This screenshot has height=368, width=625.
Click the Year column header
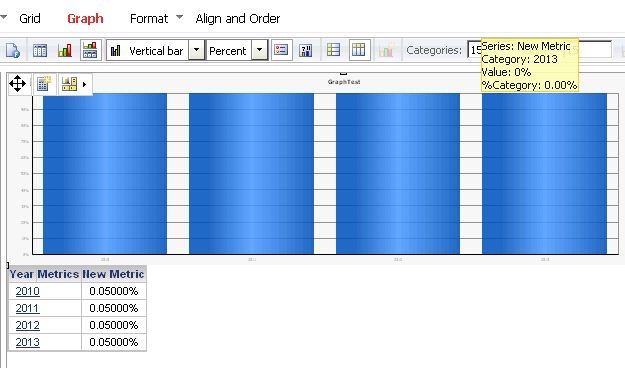click(22, 274)
